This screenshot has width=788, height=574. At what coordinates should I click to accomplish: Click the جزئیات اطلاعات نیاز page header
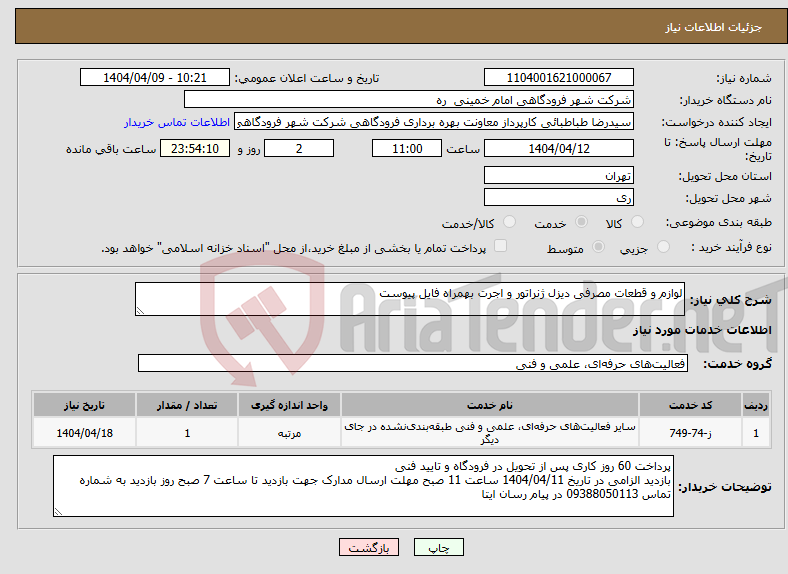714,27
